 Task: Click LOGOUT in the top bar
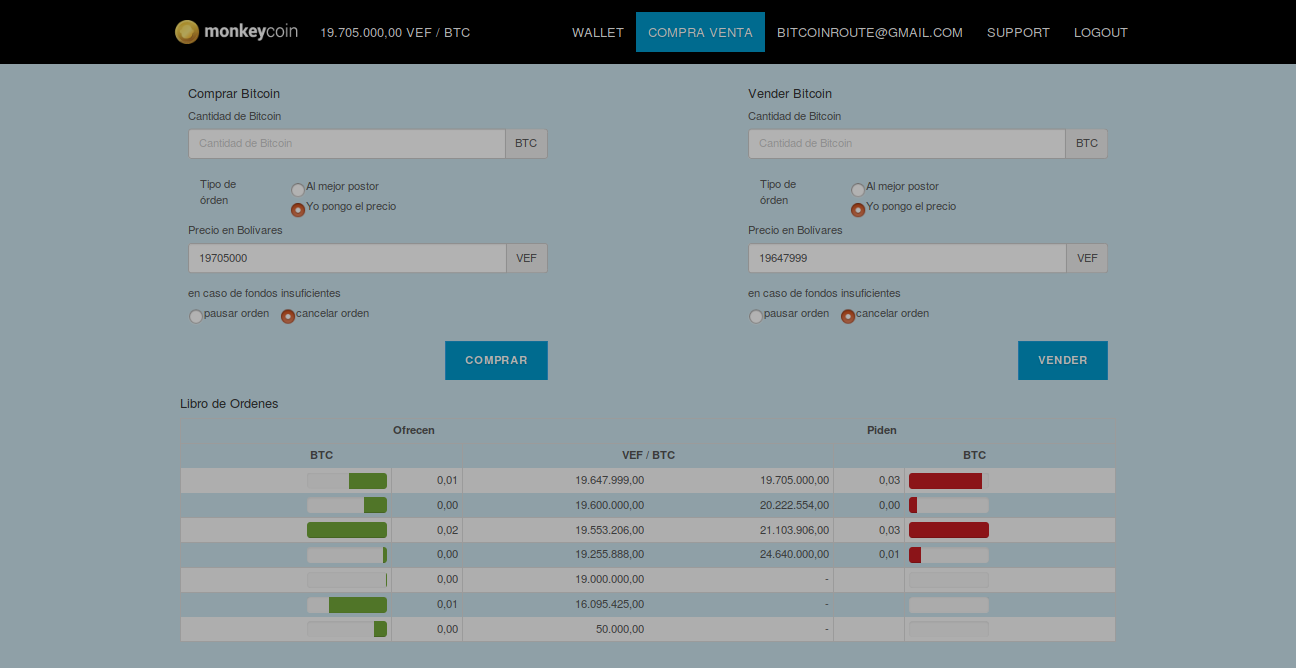point(1101,32)
